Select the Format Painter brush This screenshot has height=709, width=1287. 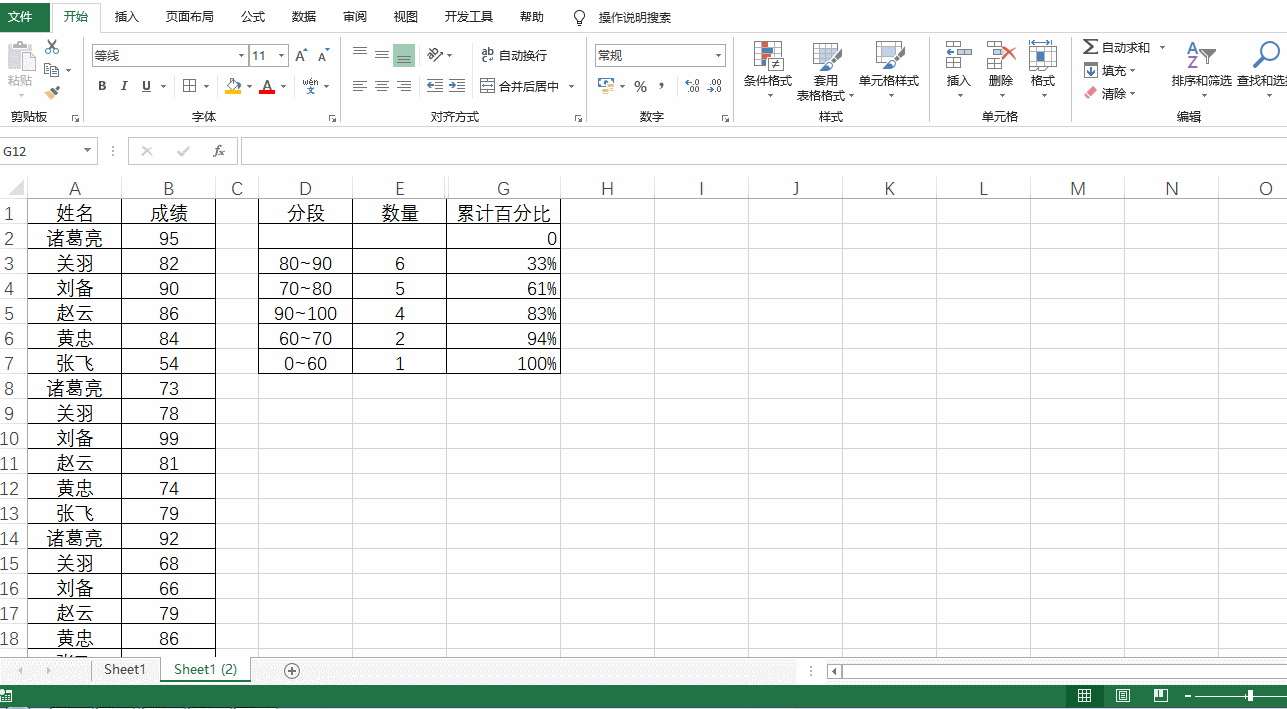pos(52,92)
